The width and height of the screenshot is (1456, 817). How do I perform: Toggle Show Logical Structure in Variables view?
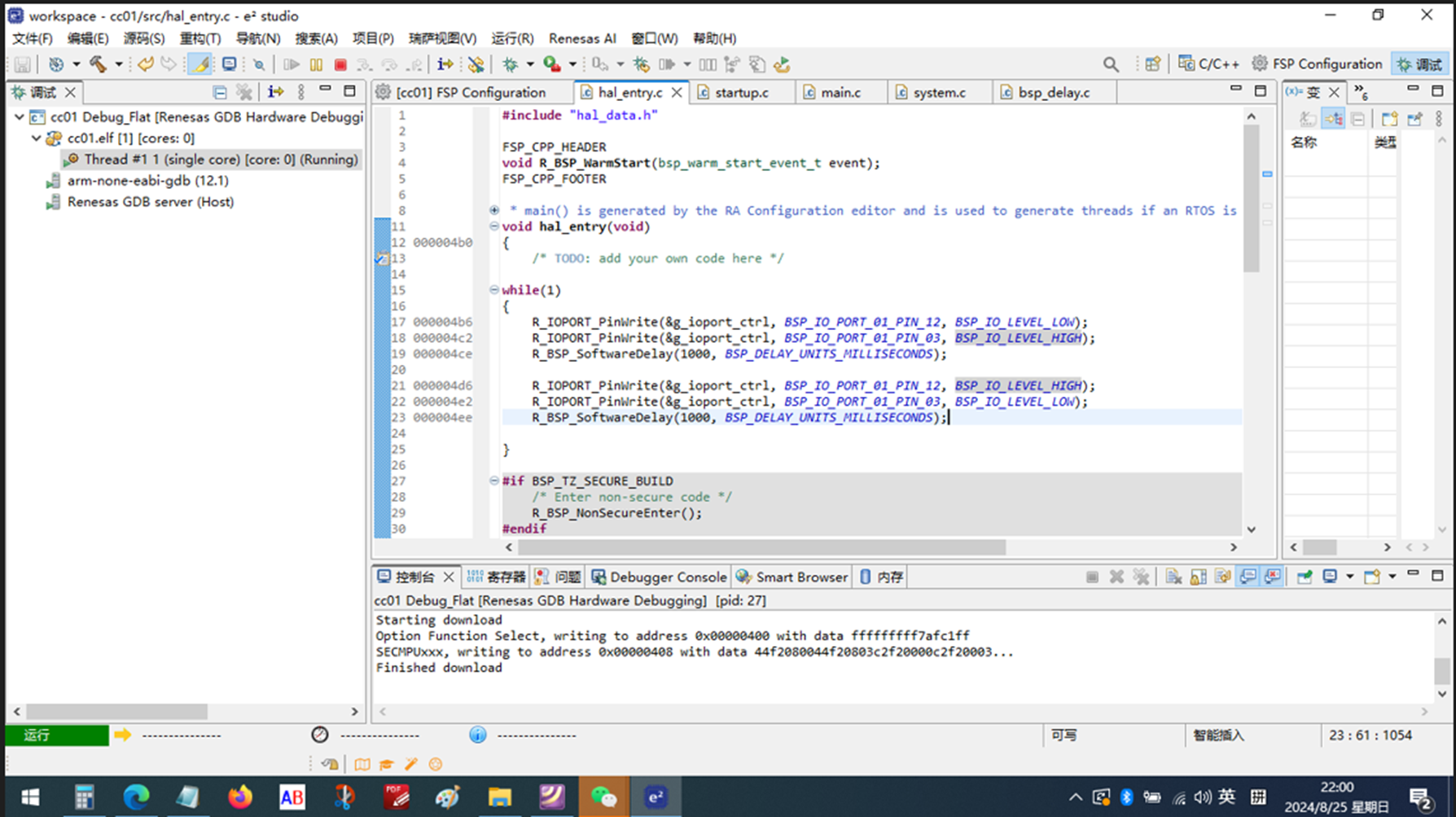1333,119
